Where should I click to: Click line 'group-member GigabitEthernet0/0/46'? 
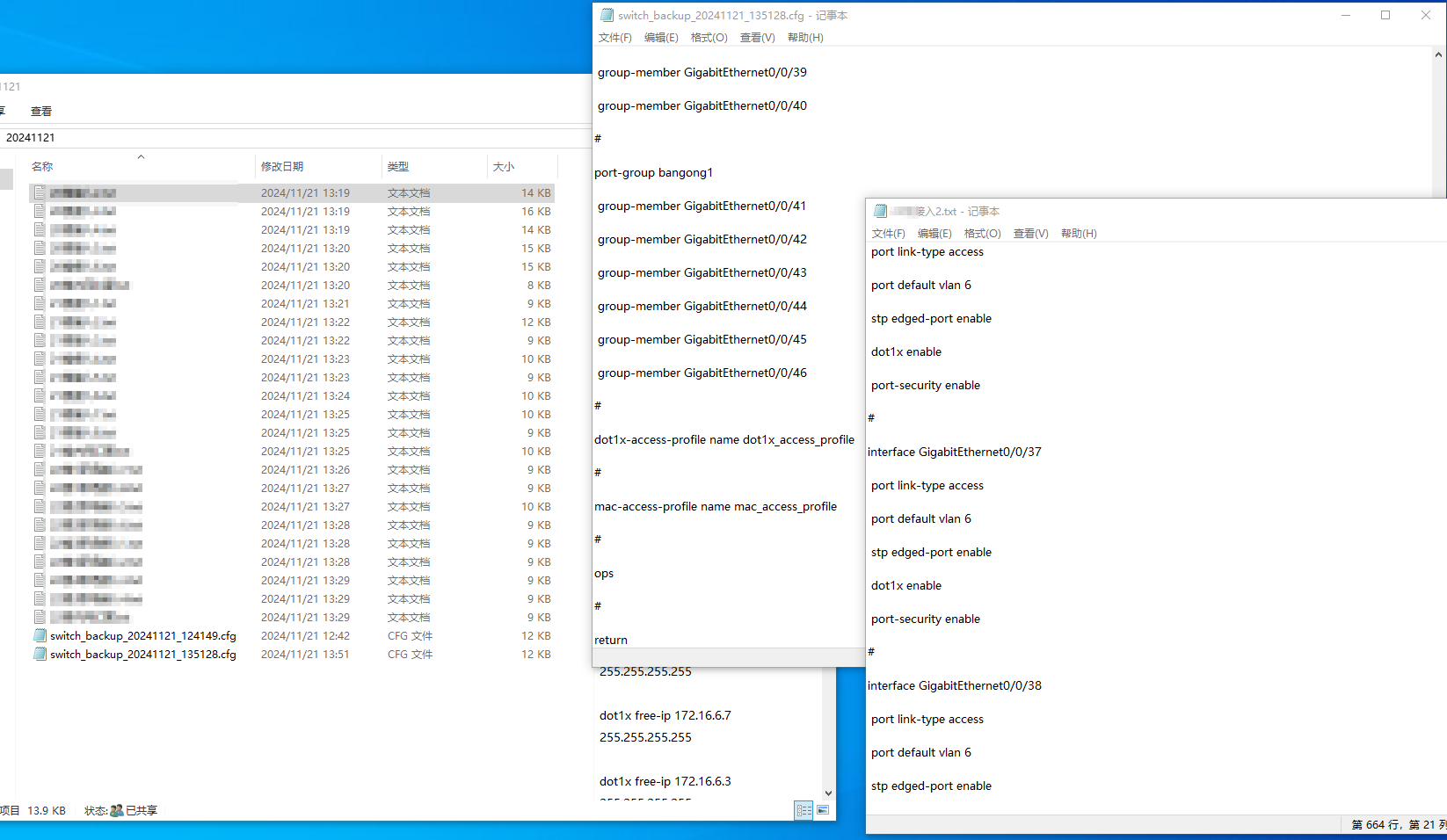click(702, 373)
